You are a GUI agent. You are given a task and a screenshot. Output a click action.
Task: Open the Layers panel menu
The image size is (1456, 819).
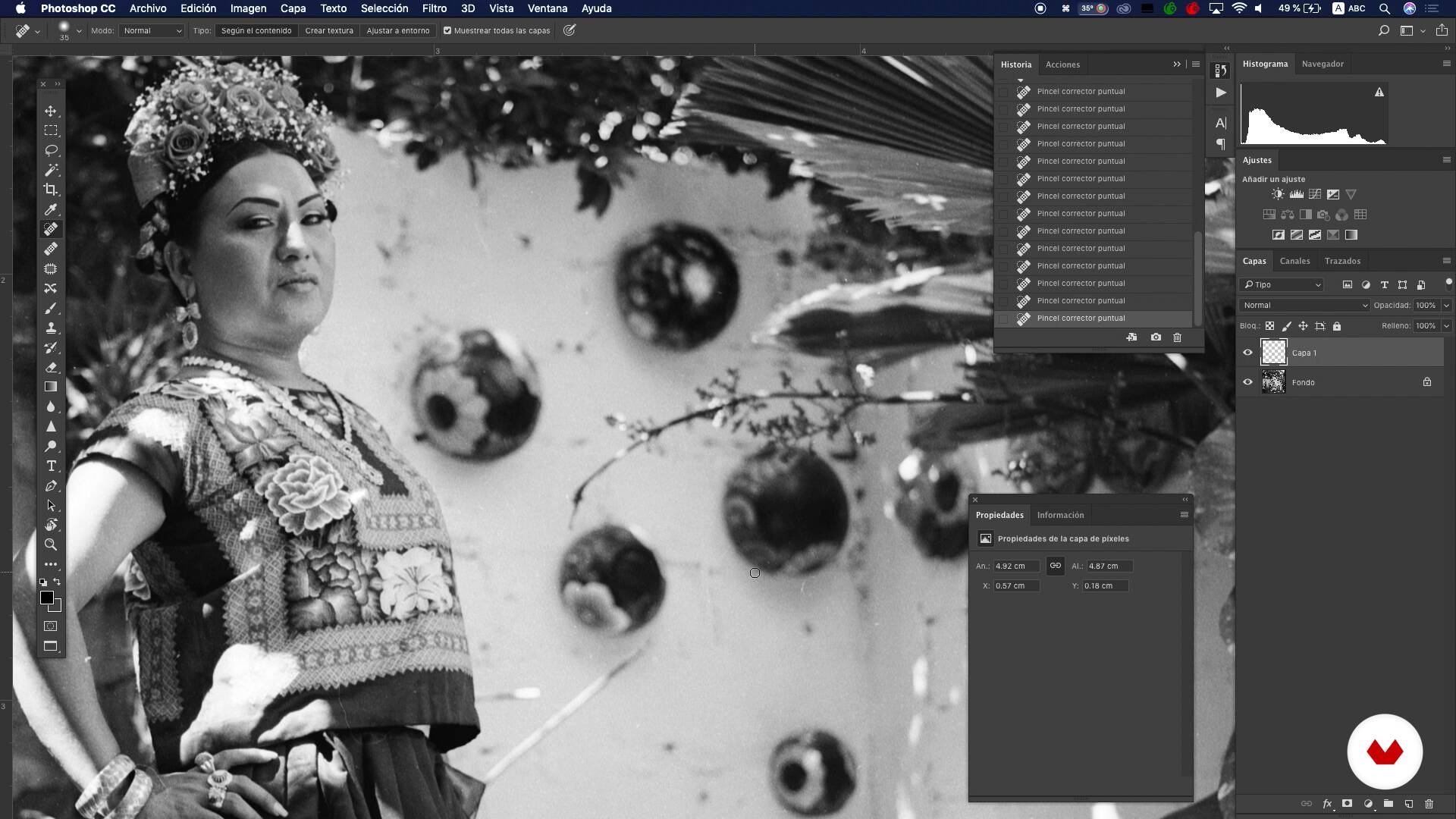pos(1446,261)
